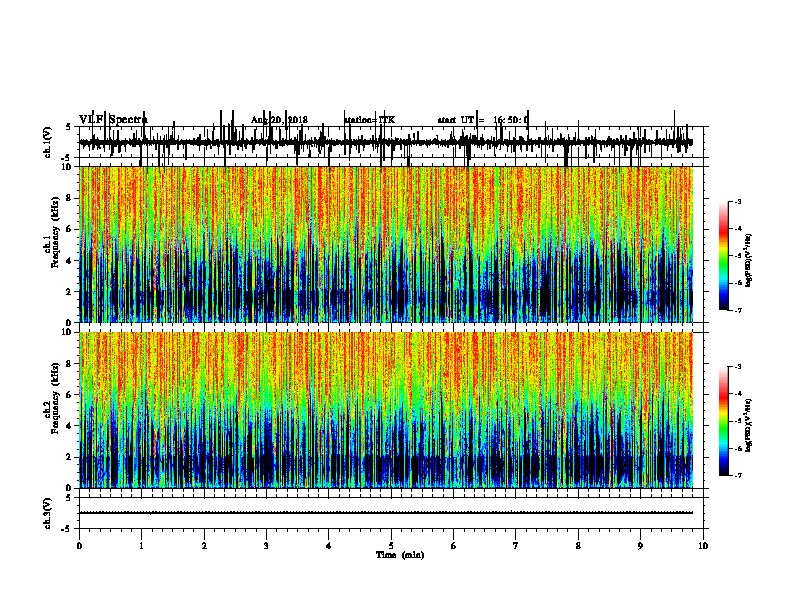Click the ch.2 spectrogram color scale bar
Image resolution: width=792 pixels, height=612 pixels.
724,421
